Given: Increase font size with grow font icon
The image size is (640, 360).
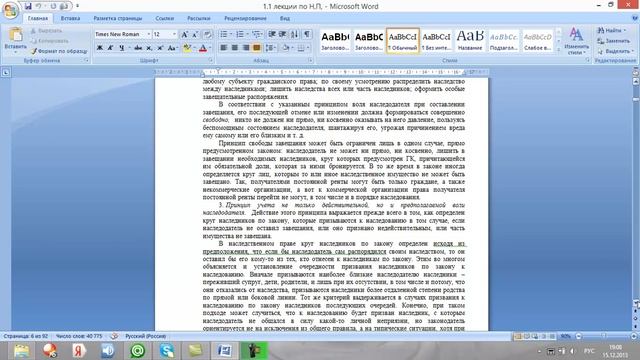Looking at the screenshot, I should point(184,34).
